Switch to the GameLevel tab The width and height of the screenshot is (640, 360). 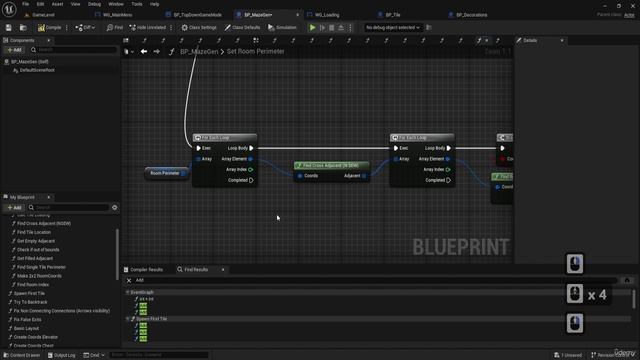[x=43, y=15]
